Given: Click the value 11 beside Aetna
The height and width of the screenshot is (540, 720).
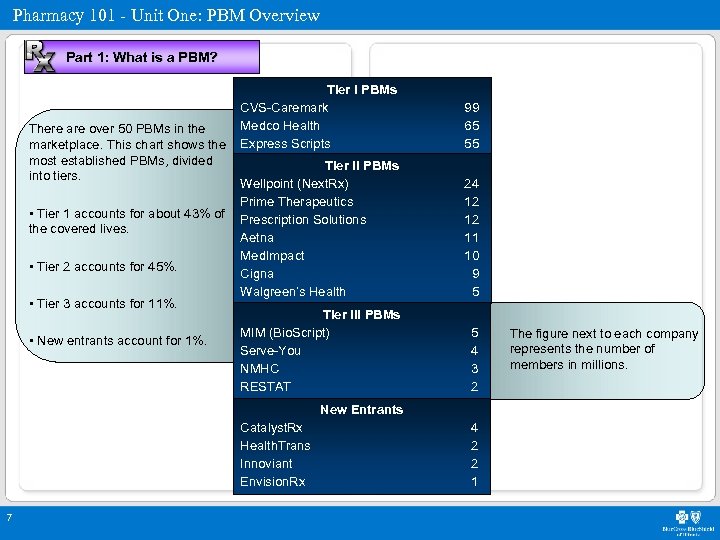Looking at the screenshot, I should (x=472, y=237).
